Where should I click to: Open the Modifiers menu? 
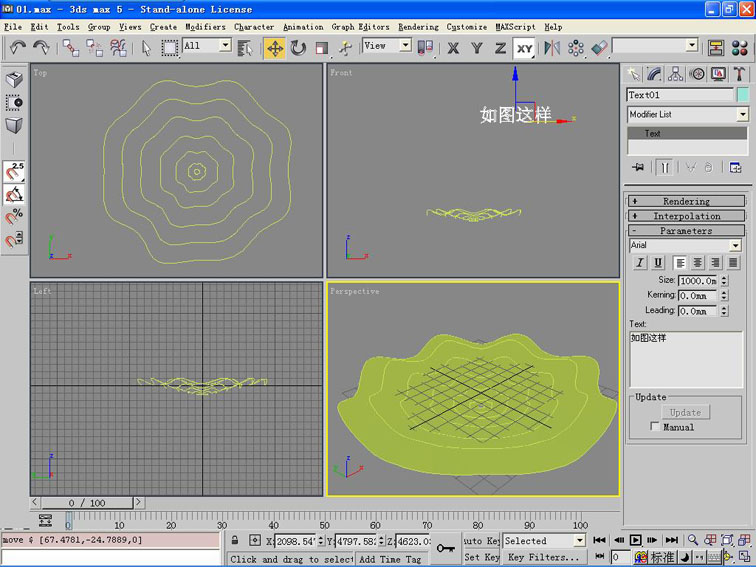click(205, 27)
